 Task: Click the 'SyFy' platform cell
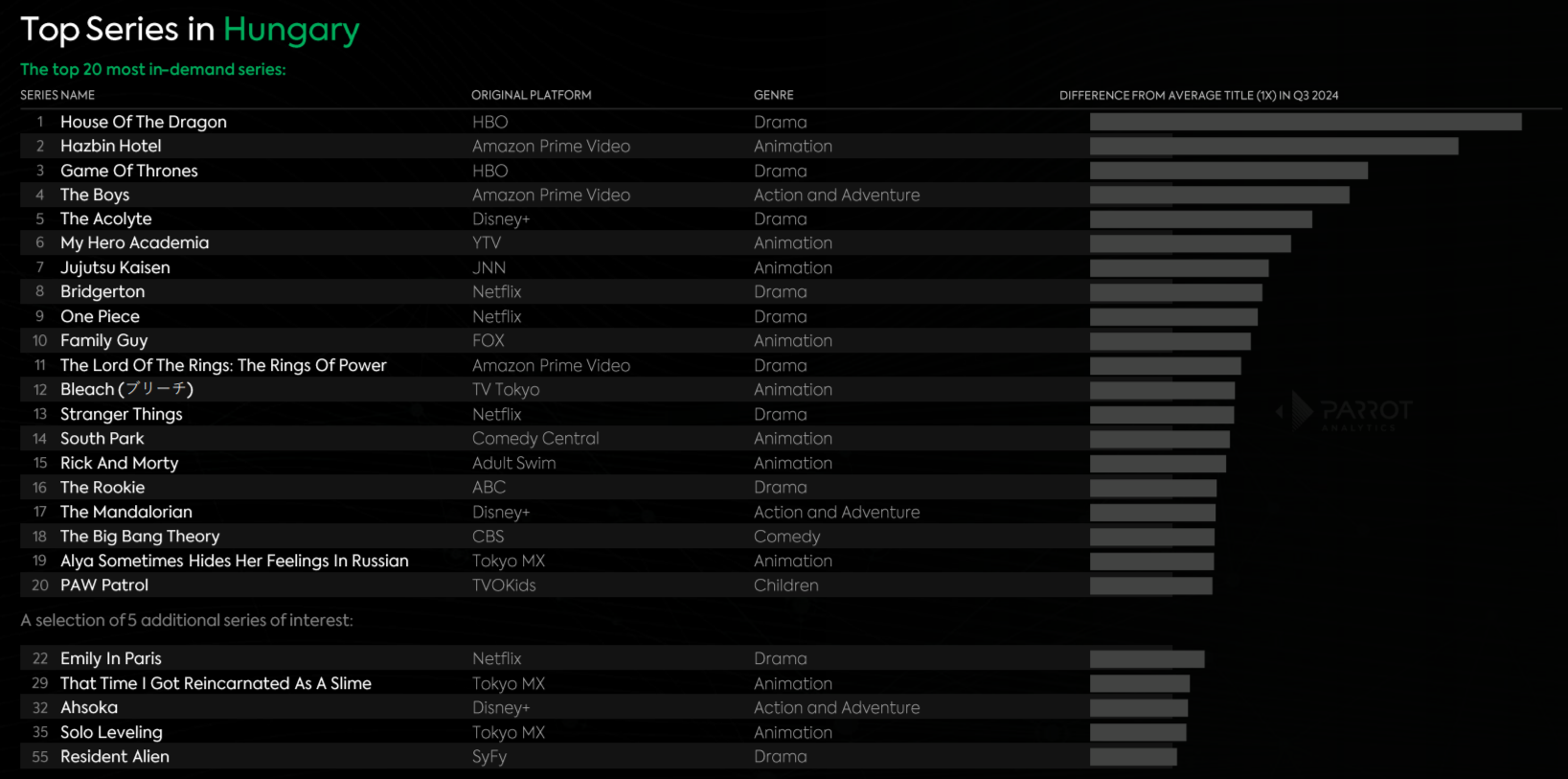(x=489, y=756)
